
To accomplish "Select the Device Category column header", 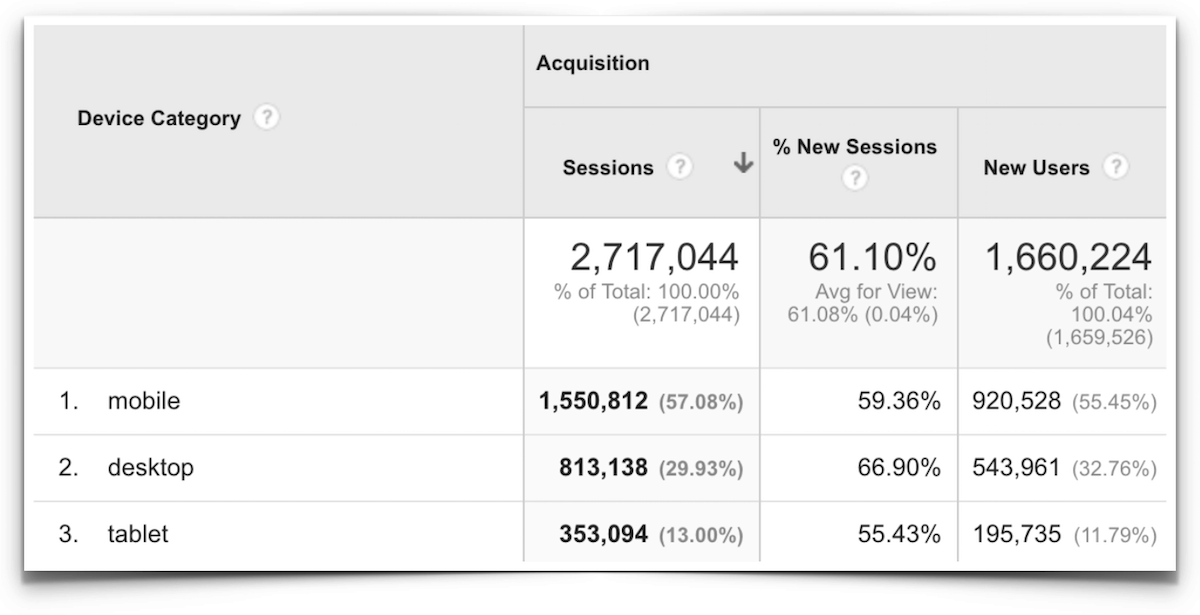I will [159, 119].
